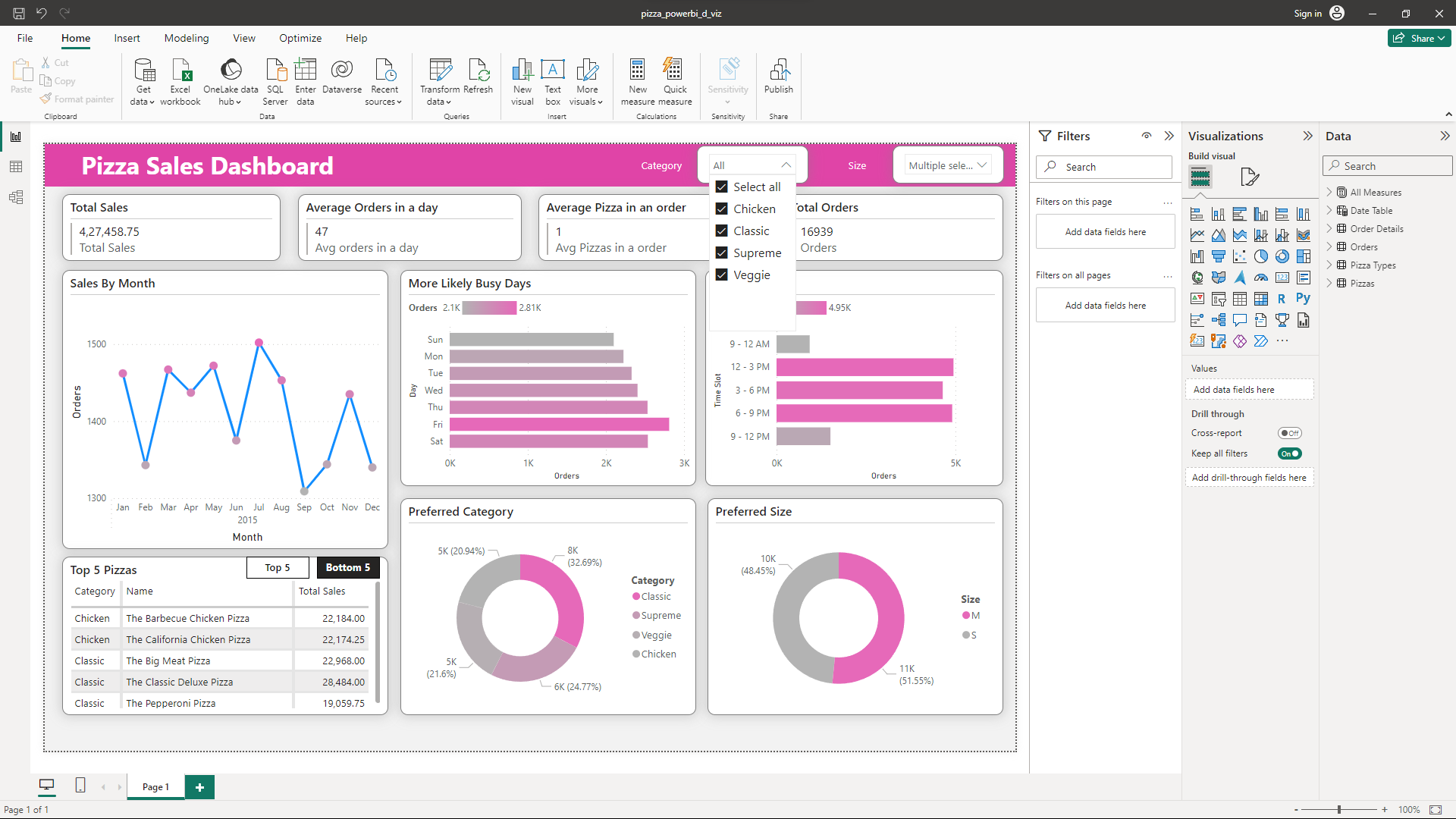1456x819 pixels.
Task: Click the Bottom 5 button
Action: [x=347, y=567]
